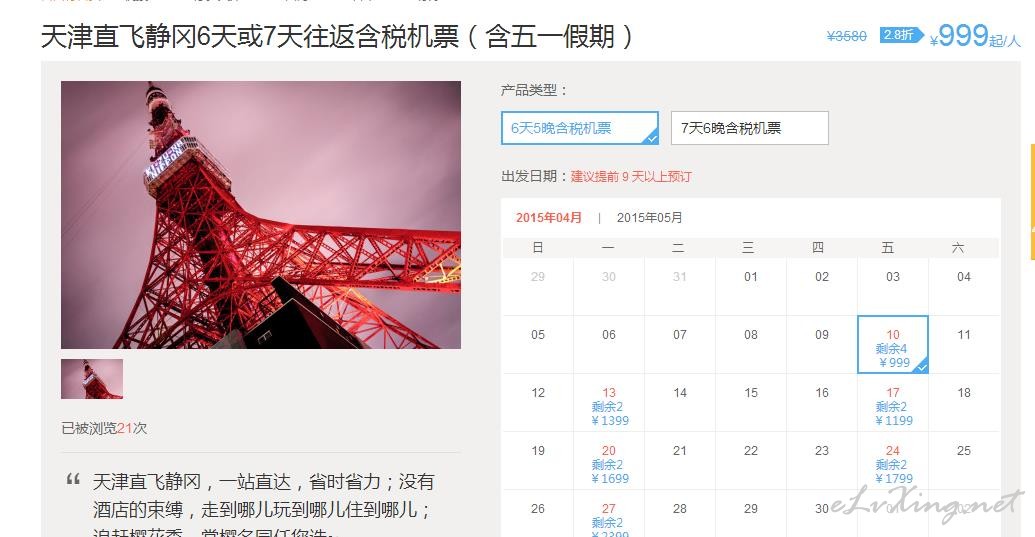1035x537 pixels.
Task: Click the yellow side tab at right edge
Action: coord(1032,202)
